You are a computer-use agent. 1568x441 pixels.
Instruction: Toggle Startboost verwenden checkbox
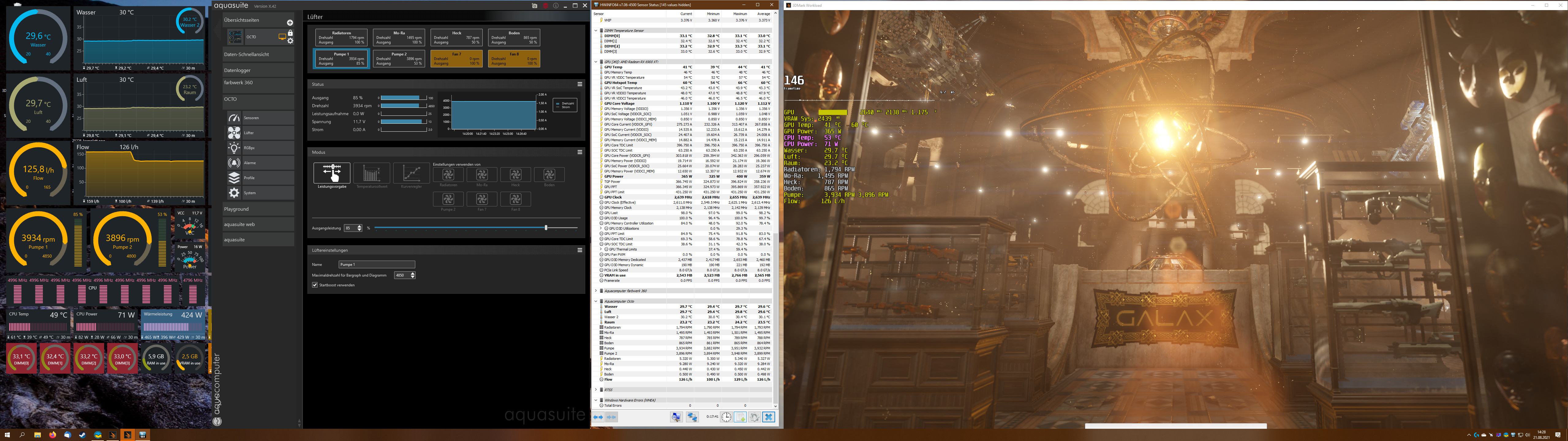pyautogui.click(x=315, y=285)
